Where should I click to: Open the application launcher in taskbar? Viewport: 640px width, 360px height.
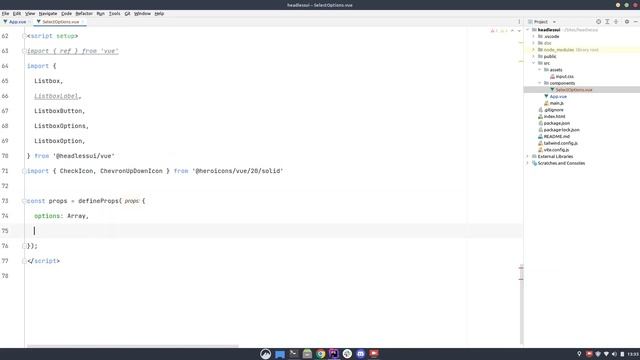click(x=265, y=354)
